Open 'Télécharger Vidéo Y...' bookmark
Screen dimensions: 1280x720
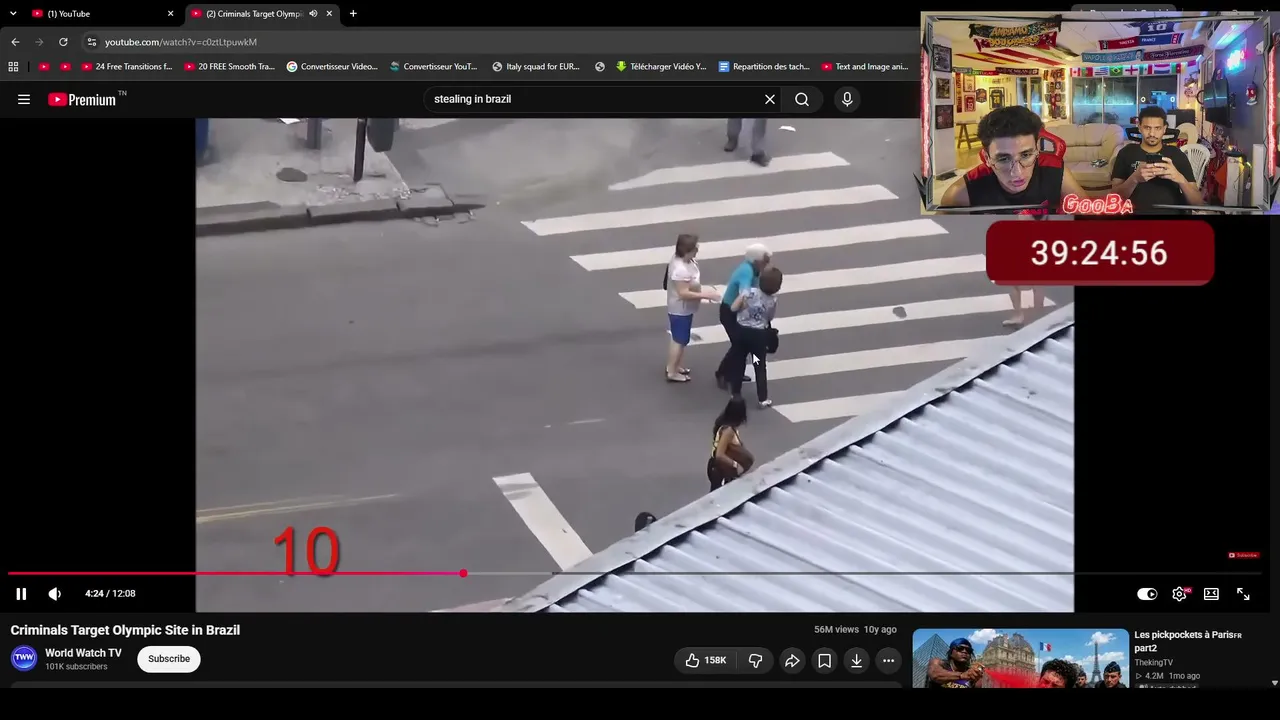(661, 67)
